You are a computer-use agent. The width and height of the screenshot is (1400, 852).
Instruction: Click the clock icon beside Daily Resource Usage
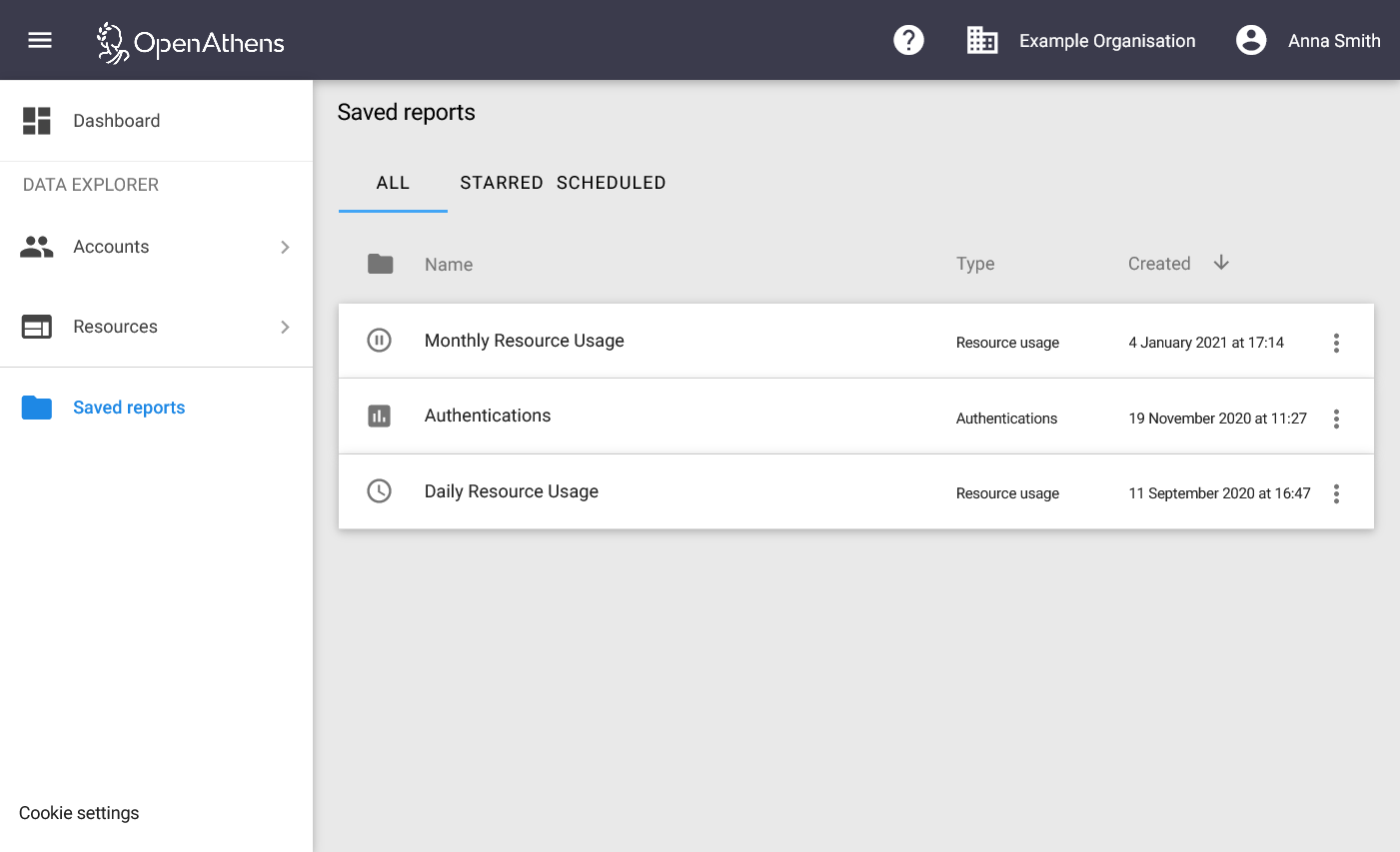pos(379,490)
